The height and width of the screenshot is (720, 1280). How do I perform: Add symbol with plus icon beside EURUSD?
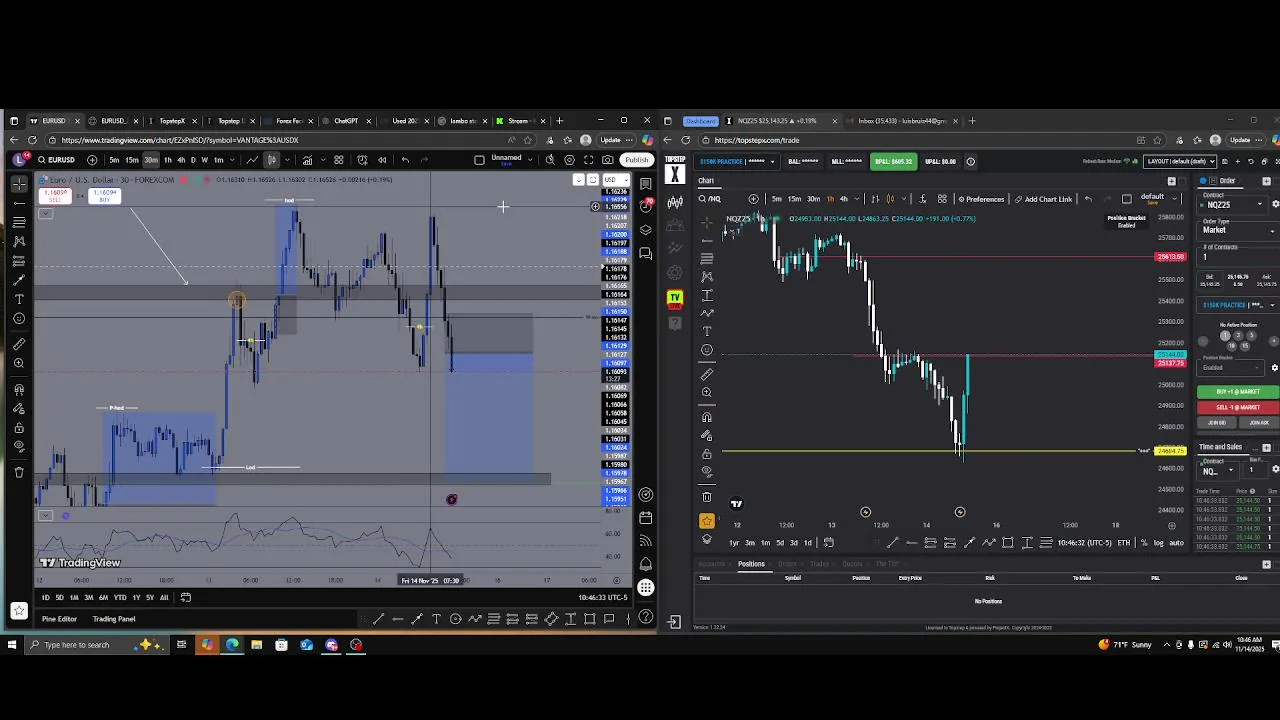click(x=92, y=160)
